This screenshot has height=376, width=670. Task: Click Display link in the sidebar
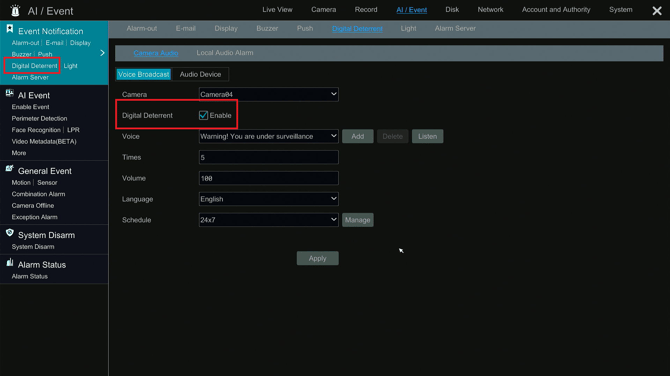coord(80,43)
